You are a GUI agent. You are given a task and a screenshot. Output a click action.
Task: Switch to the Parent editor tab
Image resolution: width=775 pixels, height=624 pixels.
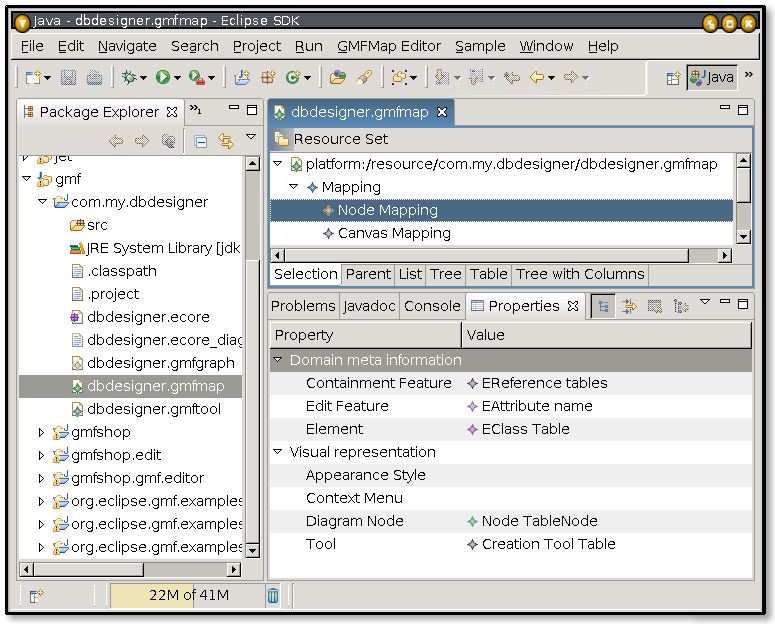[x=368, y=274]
